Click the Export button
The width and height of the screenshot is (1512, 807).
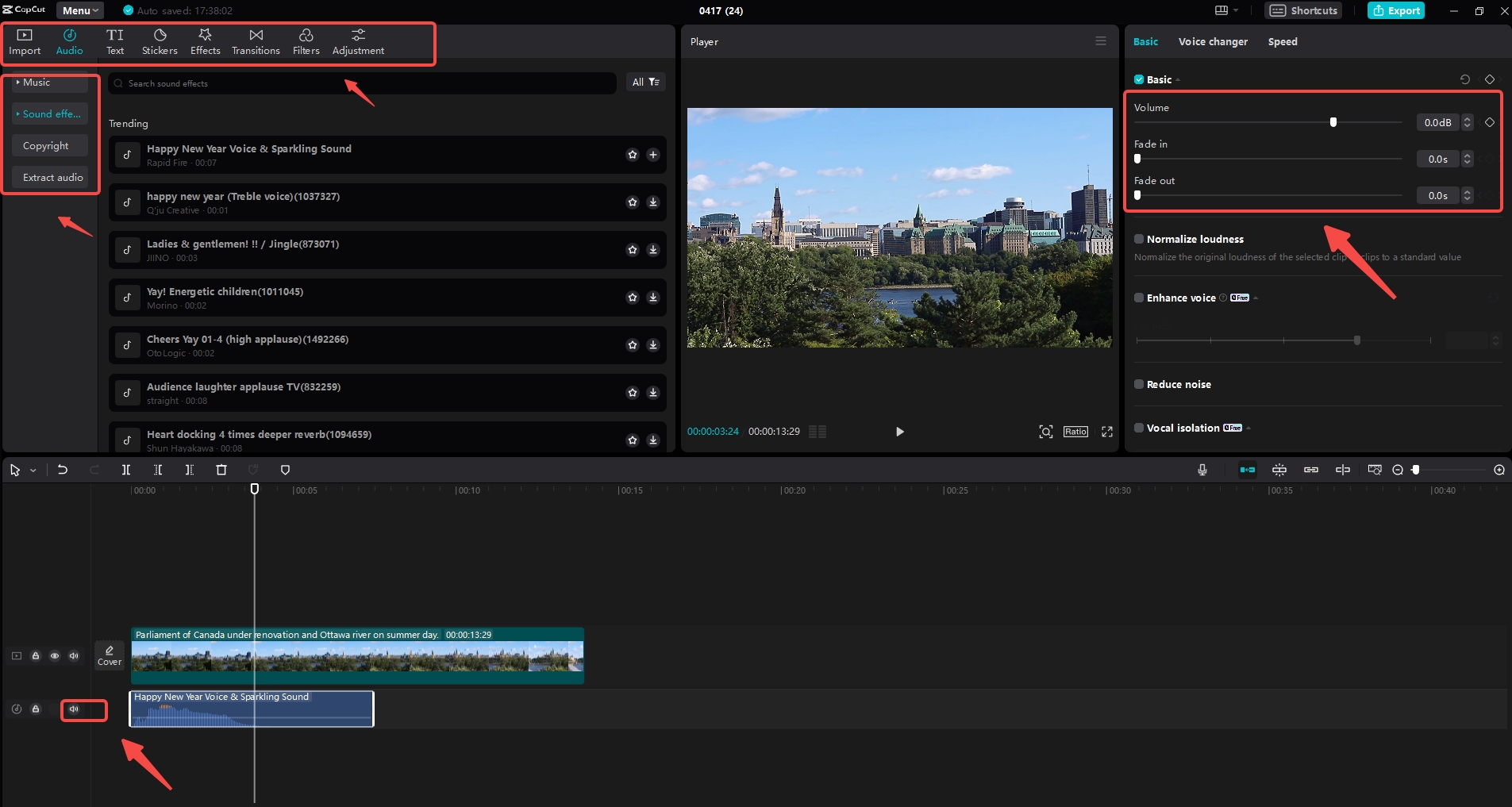1395,10
